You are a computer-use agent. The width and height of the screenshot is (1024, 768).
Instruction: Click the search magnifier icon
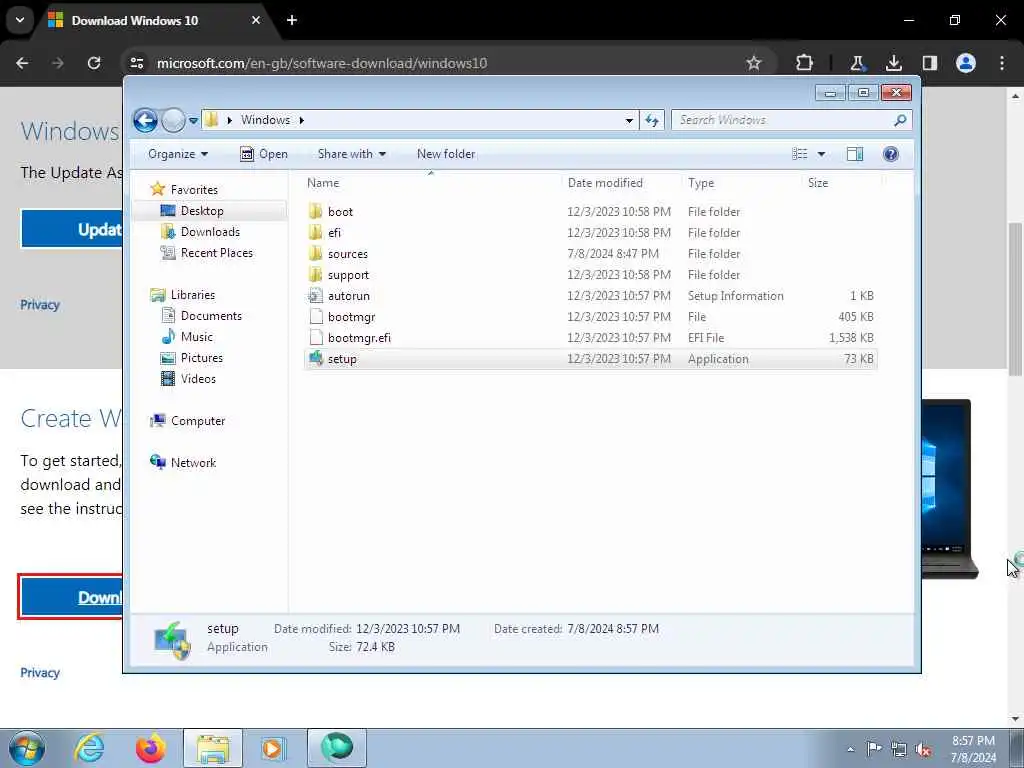click(900, 120)
